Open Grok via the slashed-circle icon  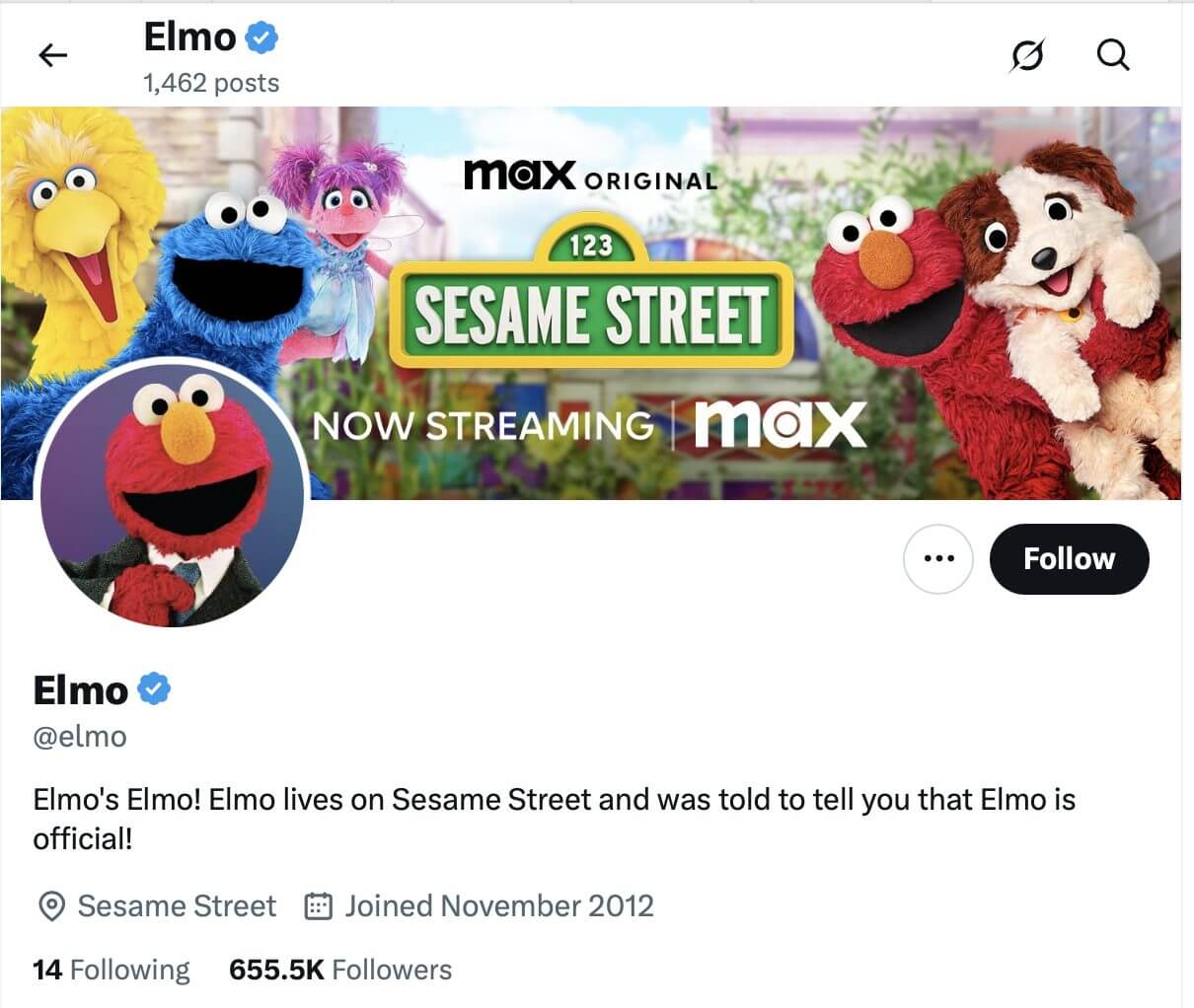pyautogui.click(x=1026, y=56)
